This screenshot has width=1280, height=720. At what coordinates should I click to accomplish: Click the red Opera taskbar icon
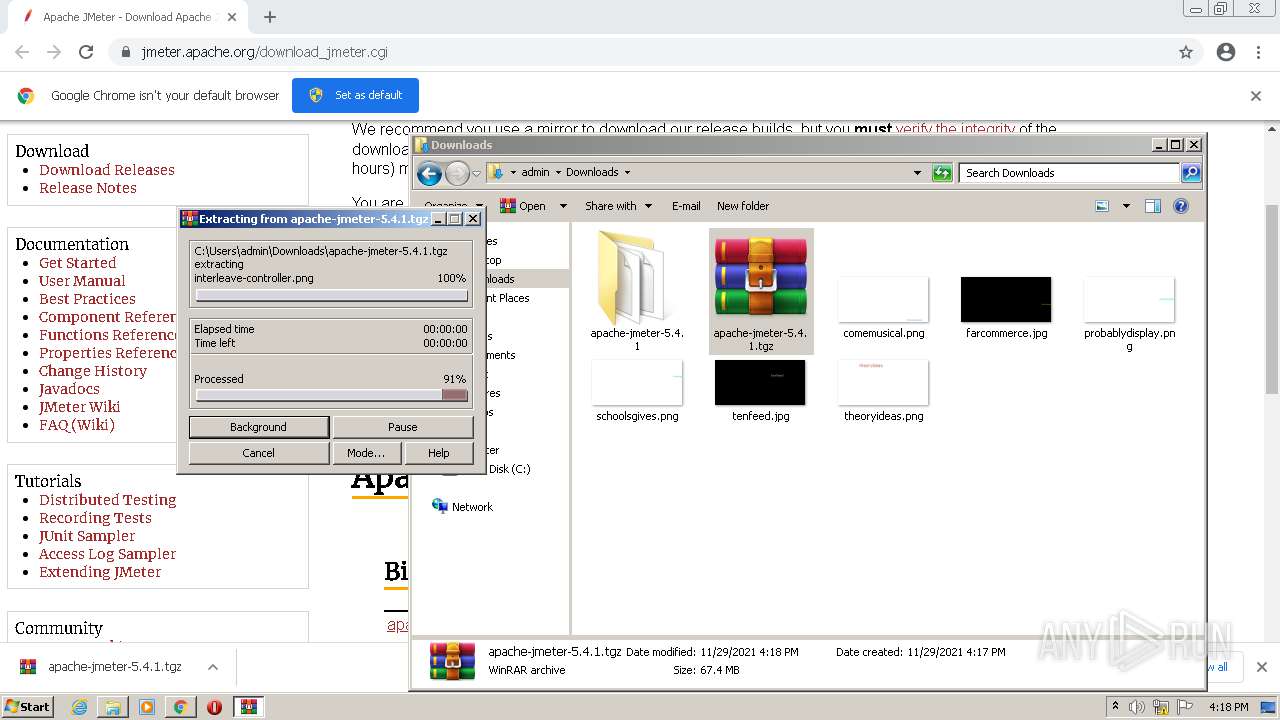pos(214,707)
